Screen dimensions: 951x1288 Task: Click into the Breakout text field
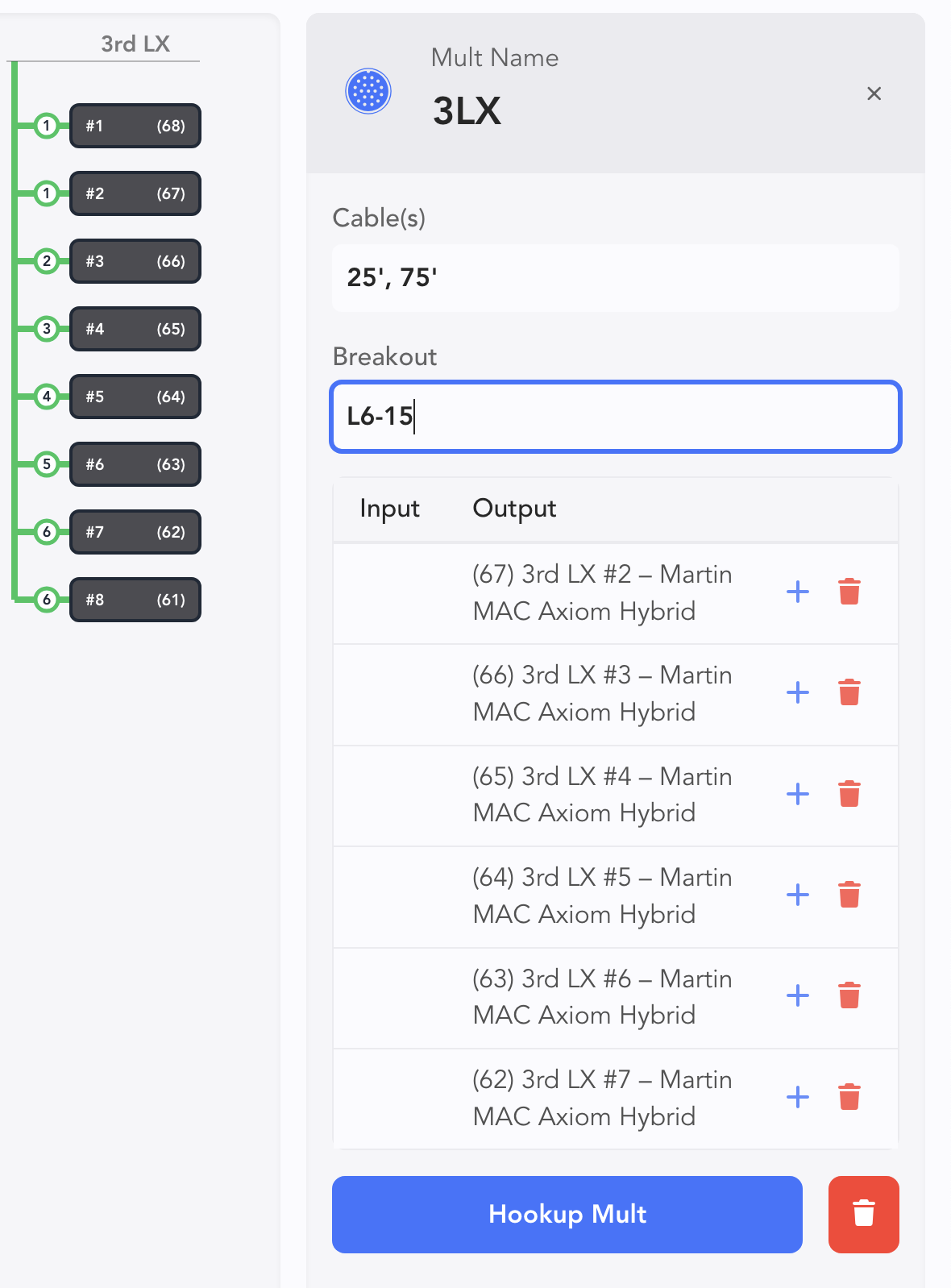(x=615, y=417)
